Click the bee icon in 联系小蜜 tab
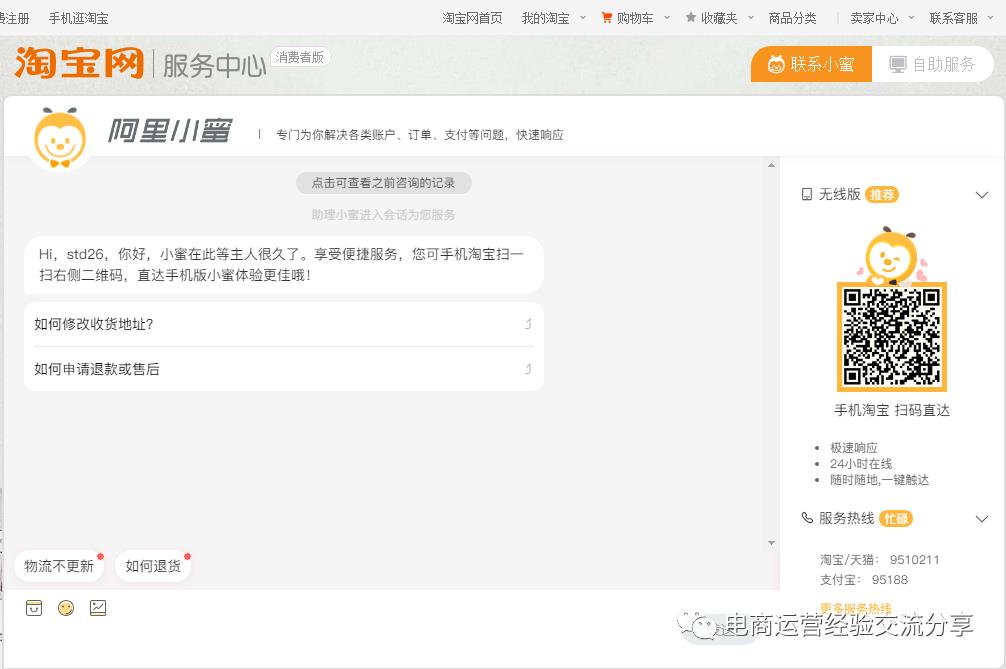This screenshot has height=669, width=1006. pyautogui.click(x=776, y=64)
